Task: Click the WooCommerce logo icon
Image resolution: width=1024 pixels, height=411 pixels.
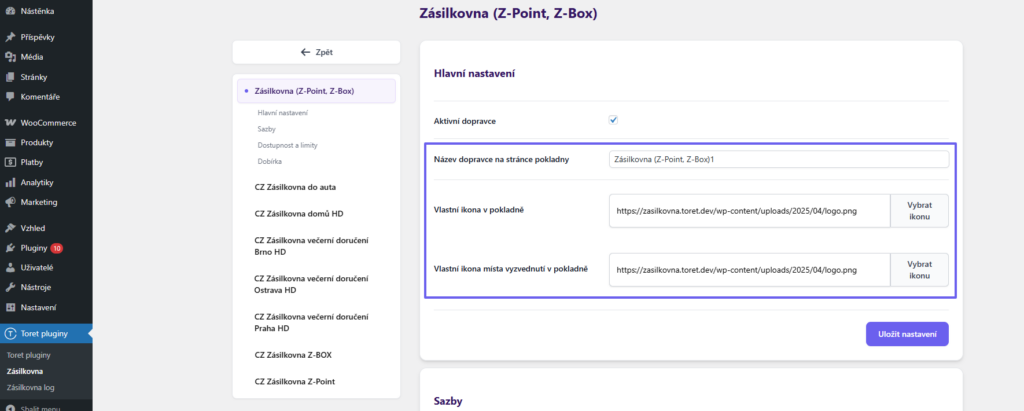Action: tap(10, 123)
